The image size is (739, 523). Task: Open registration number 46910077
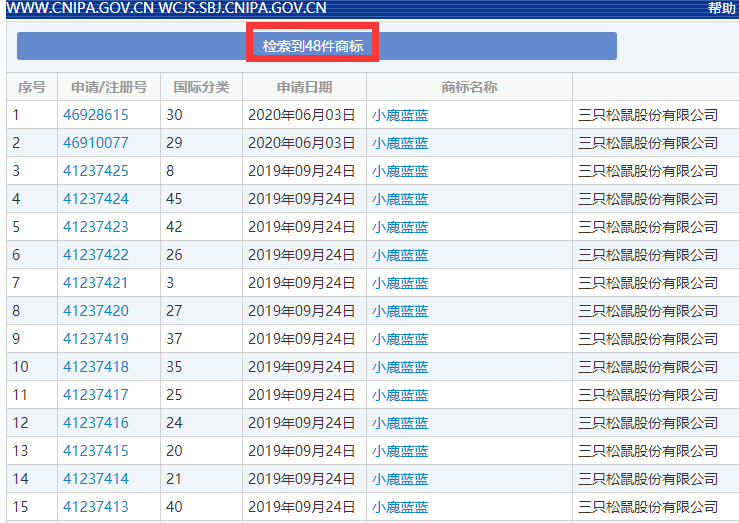point(96,143)
